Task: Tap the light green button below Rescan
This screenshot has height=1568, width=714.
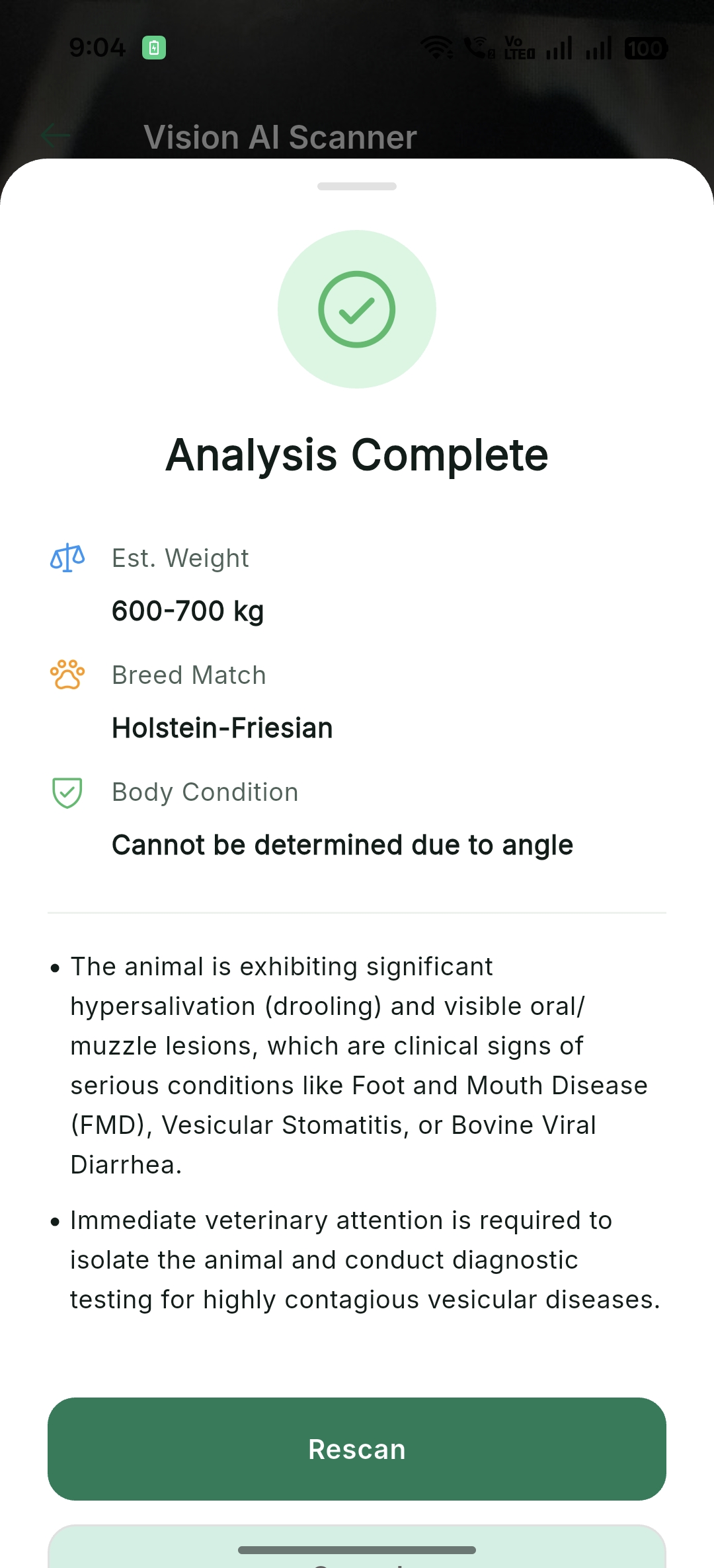Action: [x=357, y=1548]
